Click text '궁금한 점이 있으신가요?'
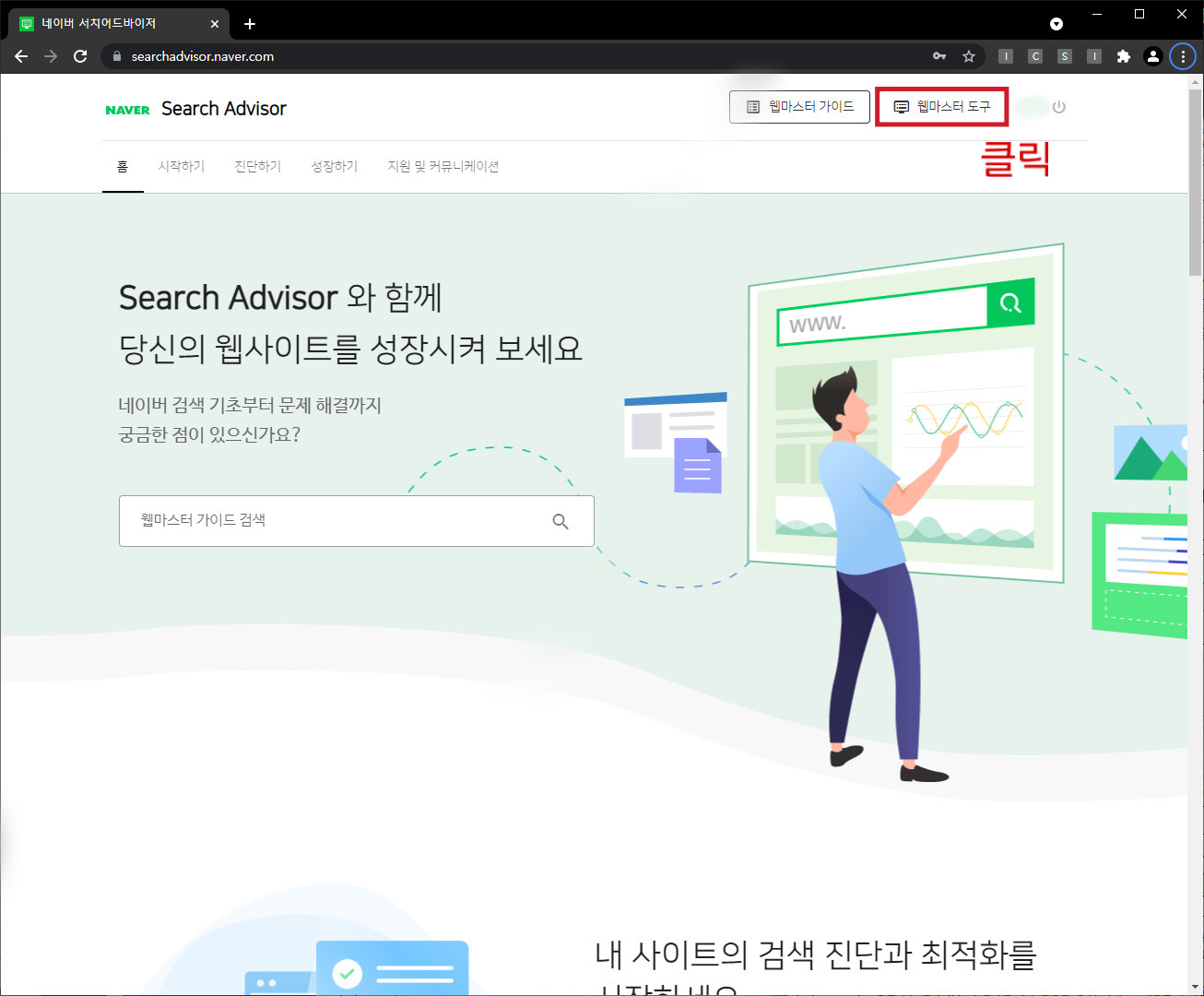This screenshot has width=1204, height=996. [x=209, y=434]
